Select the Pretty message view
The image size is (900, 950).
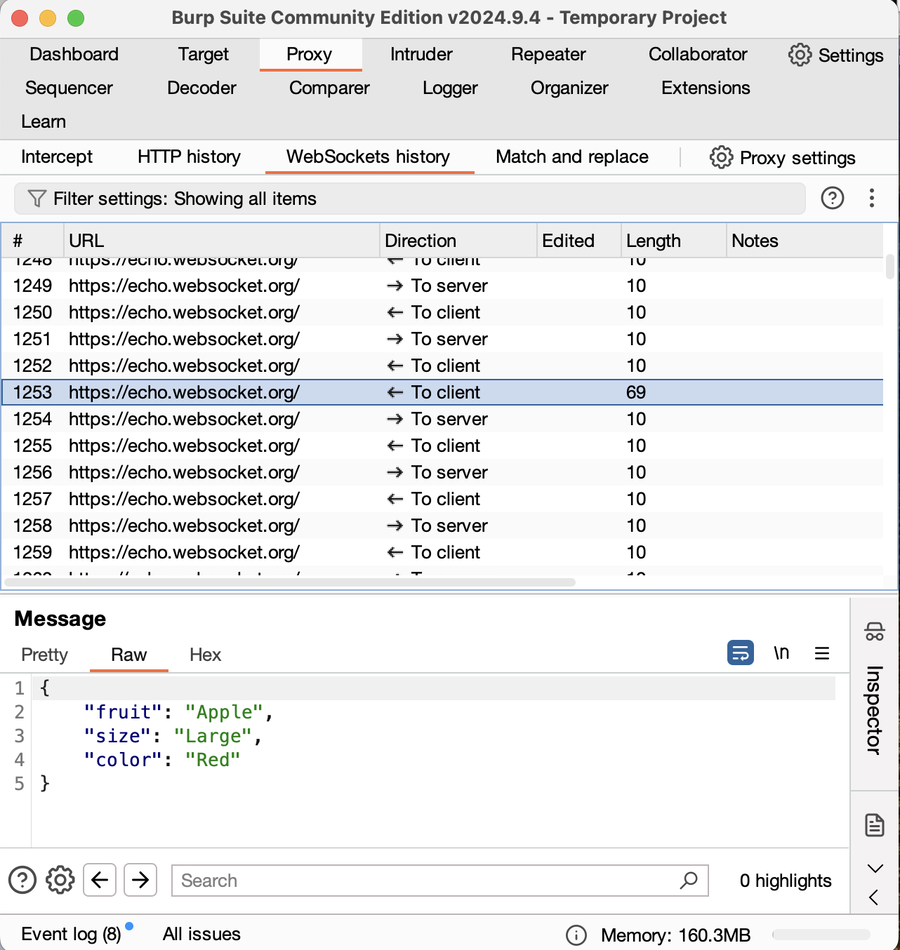44,655
